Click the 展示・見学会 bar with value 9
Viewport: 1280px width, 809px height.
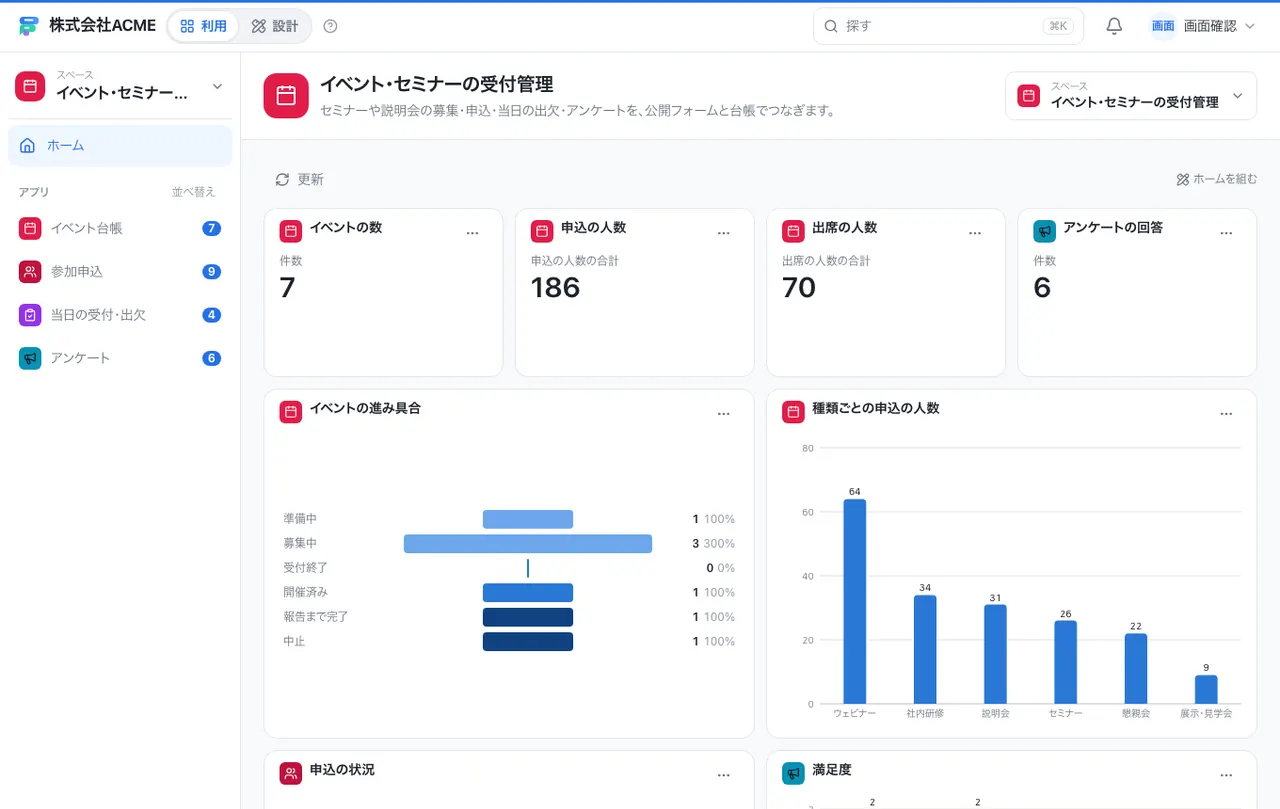click(1206, 690)
